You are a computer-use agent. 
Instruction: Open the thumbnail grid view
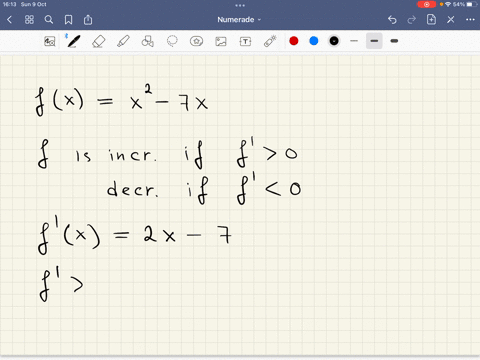click(29, 20)
